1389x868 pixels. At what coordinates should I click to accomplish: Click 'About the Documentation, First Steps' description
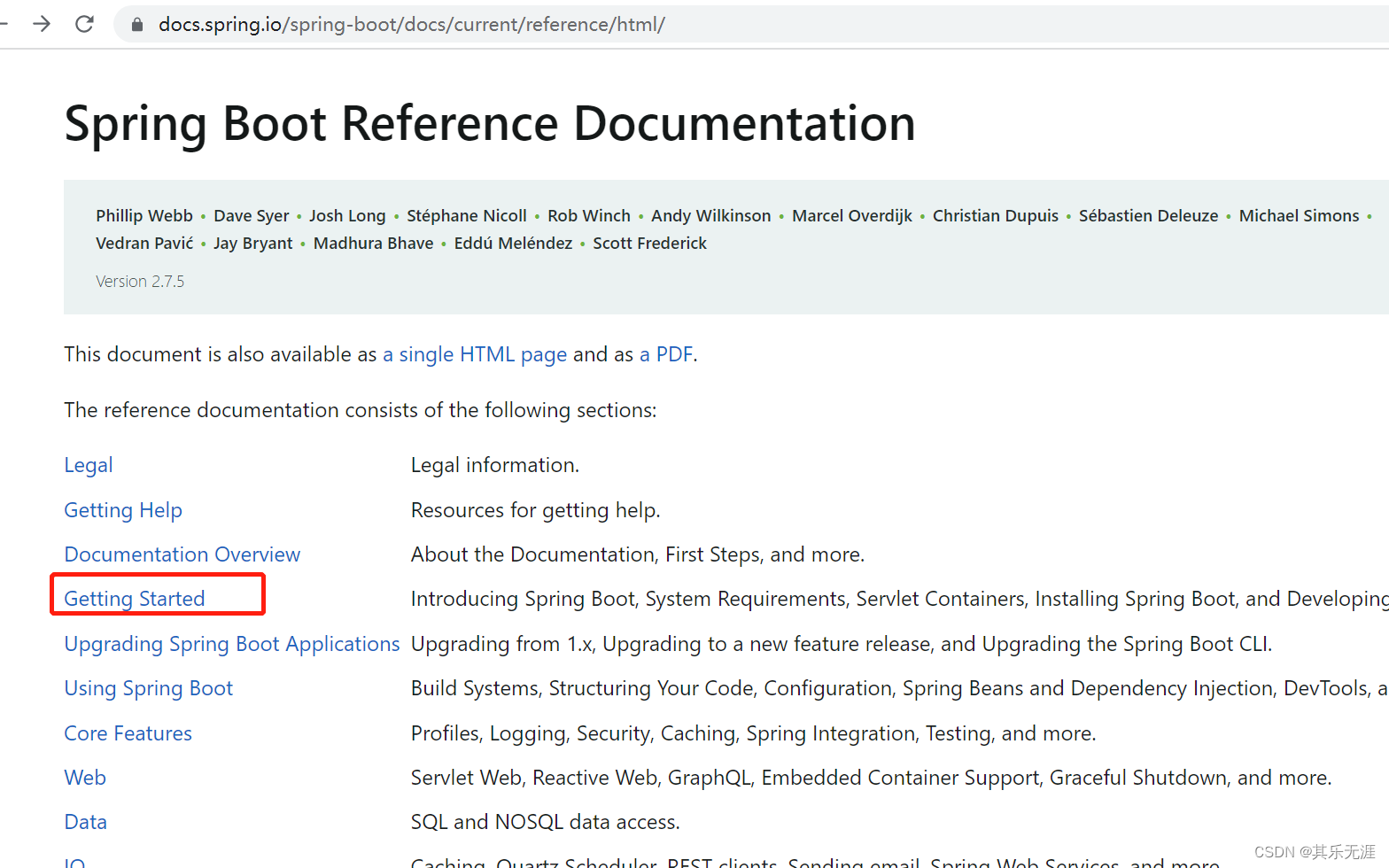pyautogui.click(x=638, y=554)
